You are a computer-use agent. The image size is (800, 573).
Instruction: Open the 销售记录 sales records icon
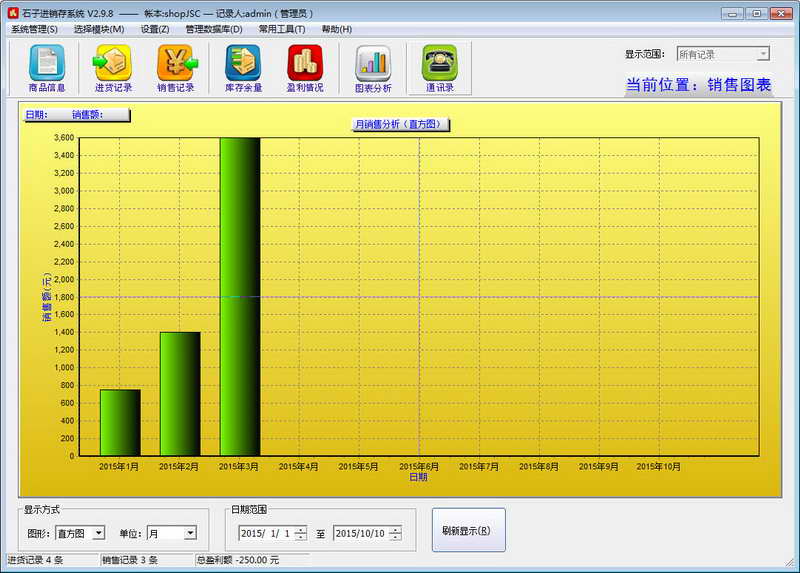pos(176,68)
